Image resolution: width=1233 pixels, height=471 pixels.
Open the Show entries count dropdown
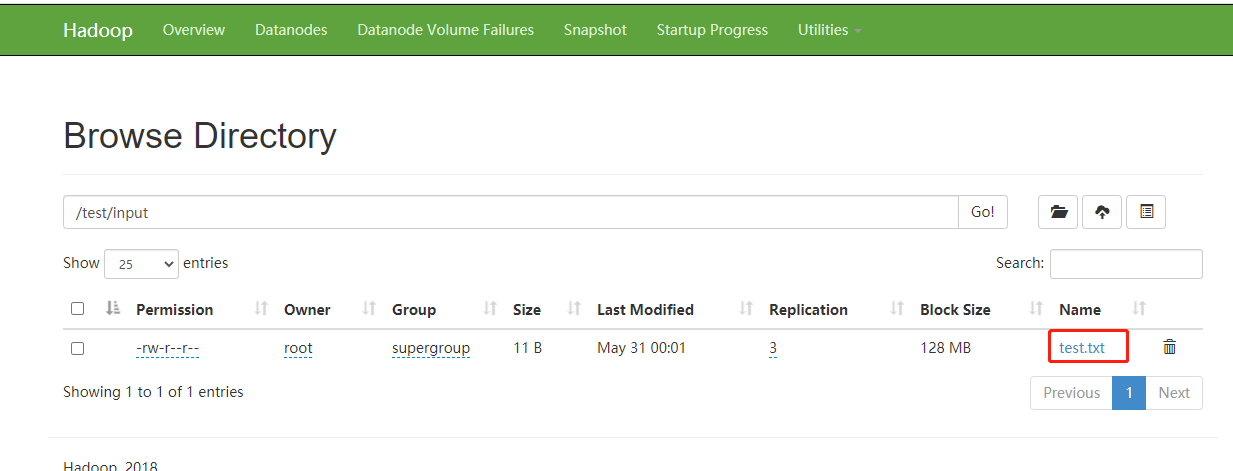pos(141,264)
